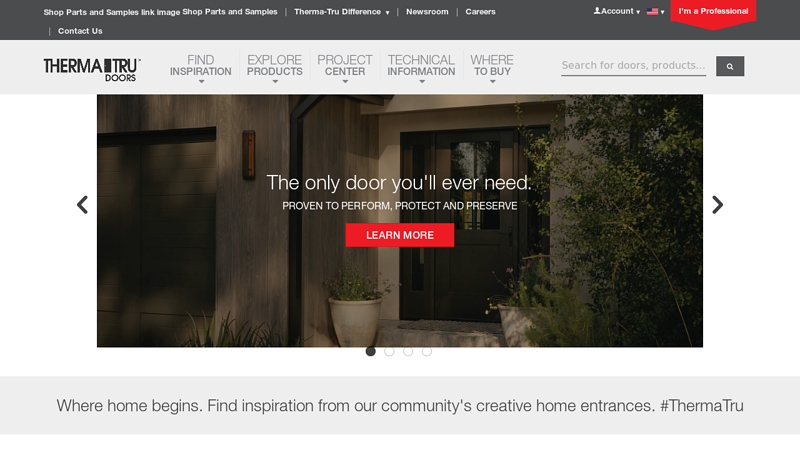
Task: Click the US flag country selector
Action: [x=653, y=12]
